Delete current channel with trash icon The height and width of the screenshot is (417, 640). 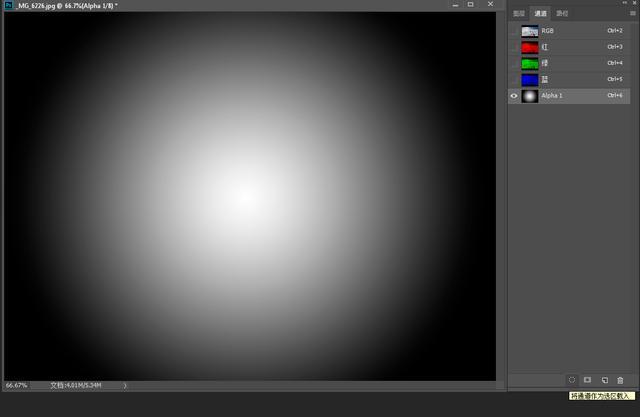(620, 380)
